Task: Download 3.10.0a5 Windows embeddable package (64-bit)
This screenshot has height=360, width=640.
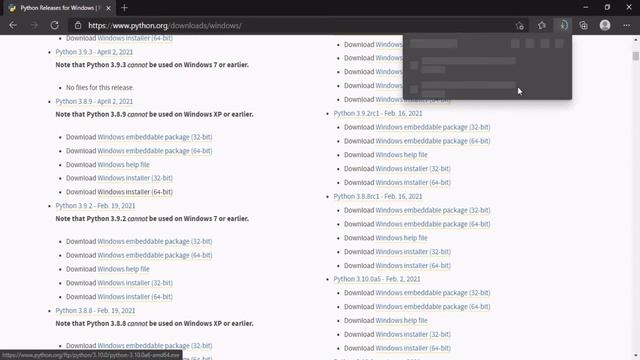Action: (x=433, y=307)
